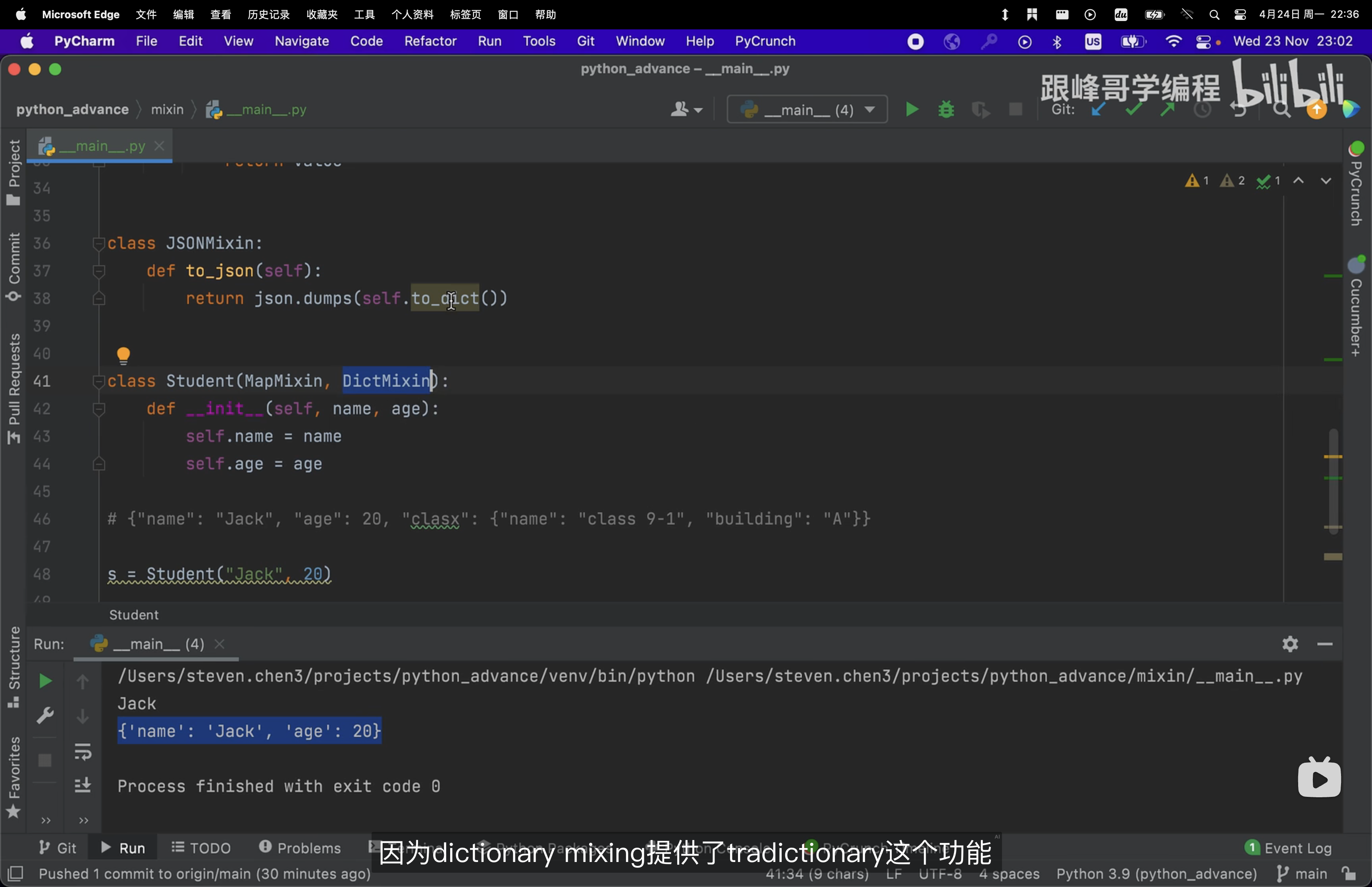Collapse the JSONMixin class fold marker
The width and height of the screenshot is (1372, 887).
click(x=98, y=243)
